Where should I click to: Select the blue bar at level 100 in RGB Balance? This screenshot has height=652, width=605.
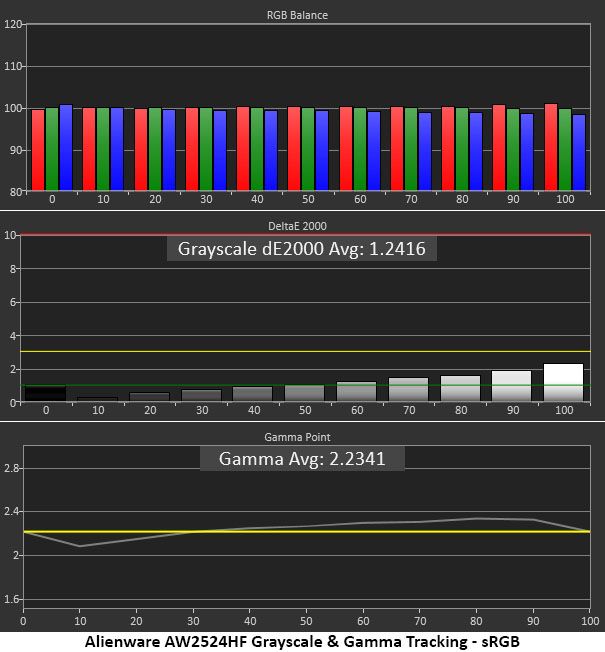click(x=579, y=153)
